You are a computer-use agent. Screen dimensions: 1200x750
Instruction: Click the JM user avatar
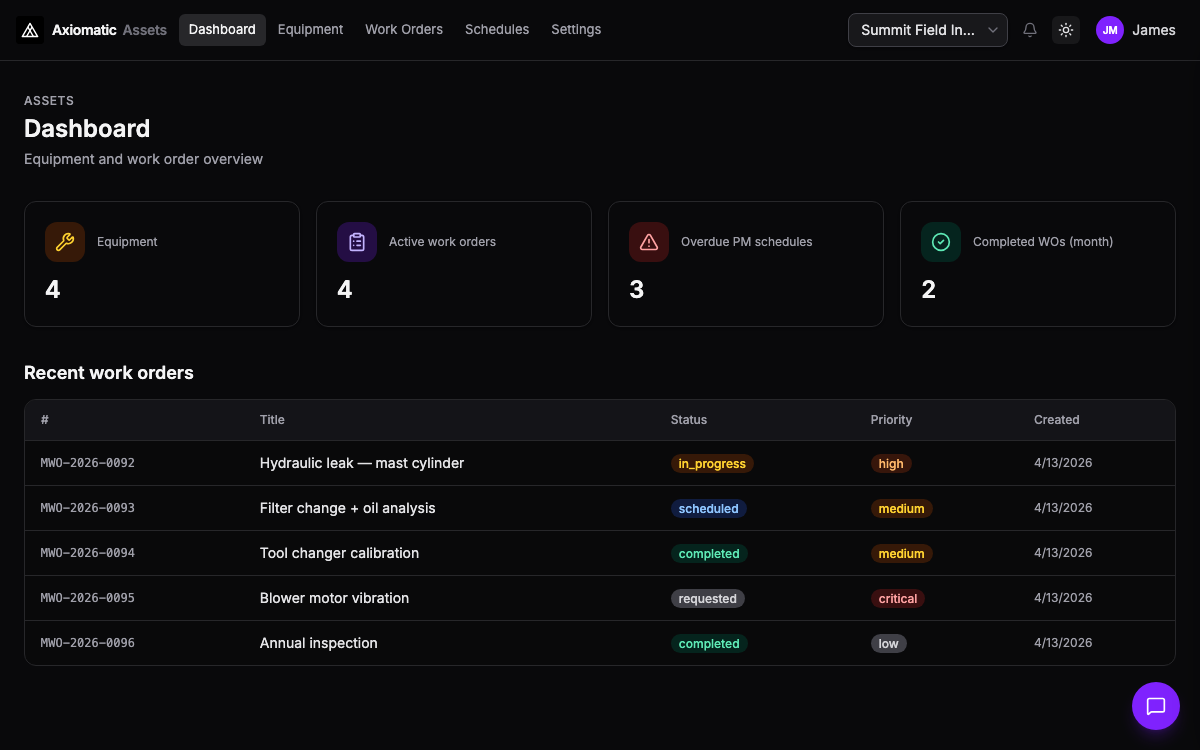click(x=1110, y=30)
